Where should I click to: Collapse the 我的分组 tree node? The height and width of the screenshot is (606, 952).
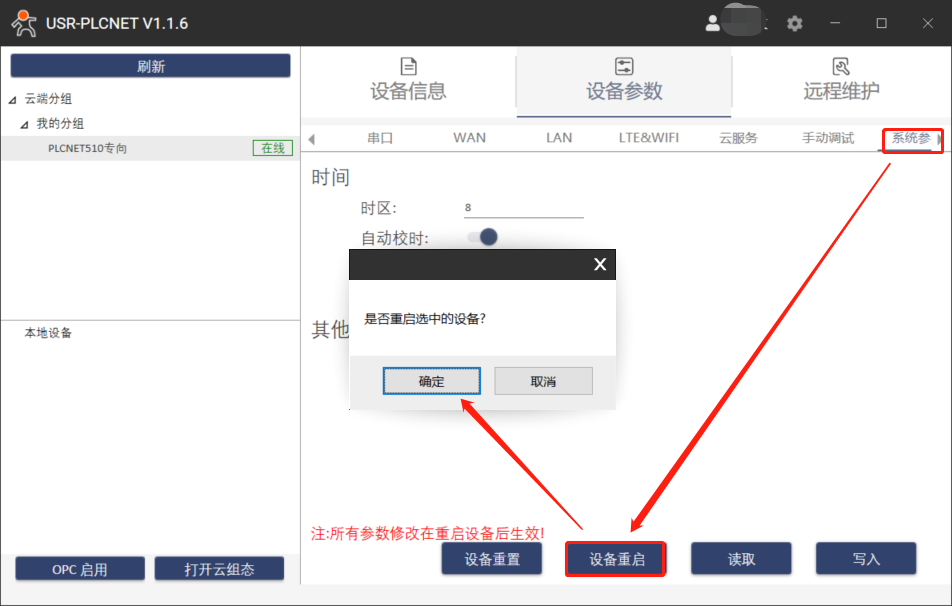click(x=25, y=124)
